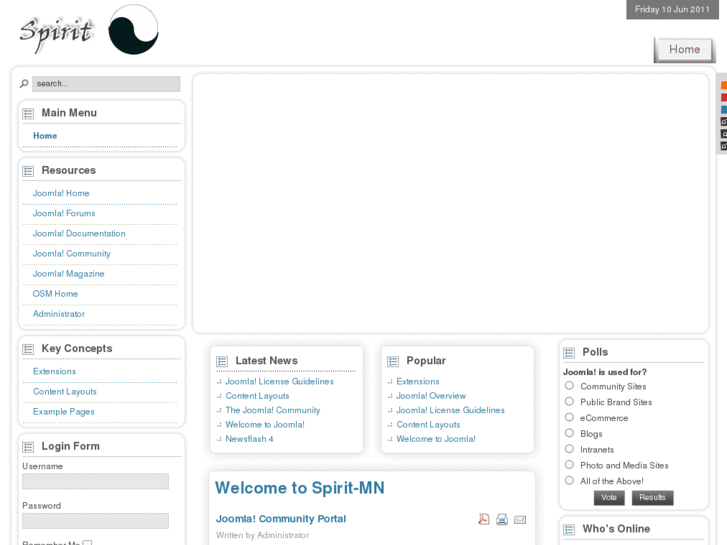Open the Joomla! Community Portal article title
Viewport: 727px width, 545px height.
[281, 519]
